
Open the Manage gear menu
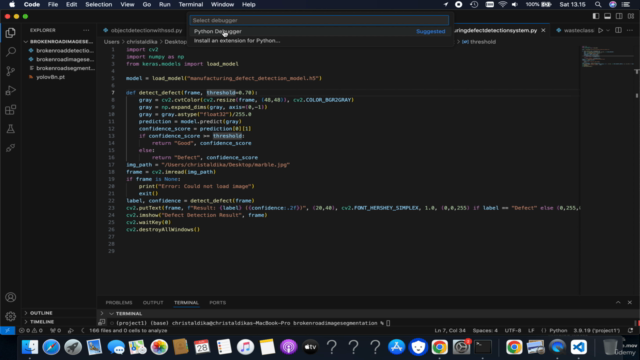[x=11, y=316]
